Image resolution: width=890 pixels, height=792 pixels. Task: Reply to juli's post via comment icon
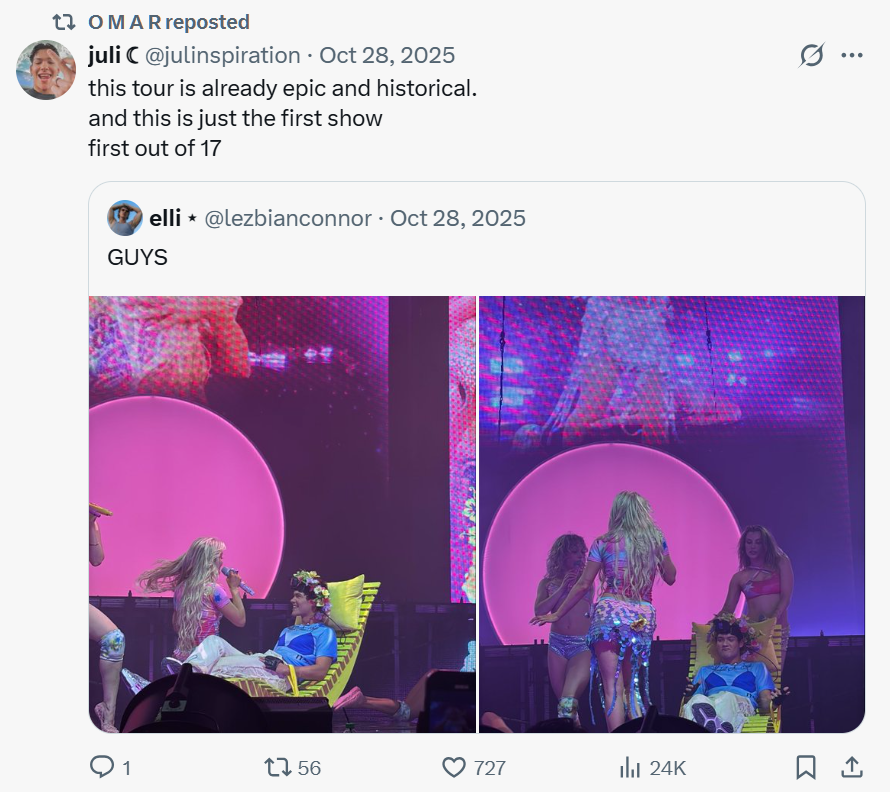click(x=103, y=767)
